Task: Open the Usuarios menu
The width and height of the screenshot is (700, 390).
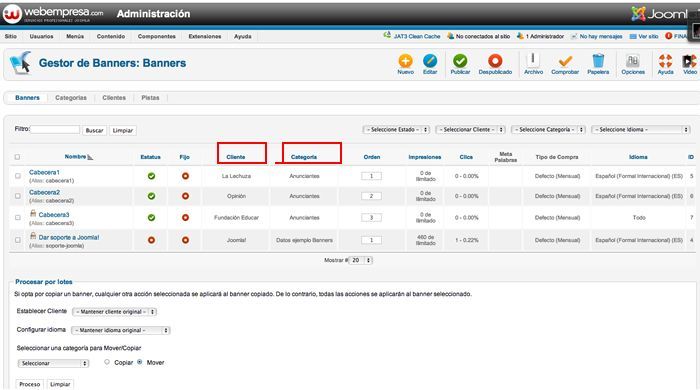Action: pos(42,36)
